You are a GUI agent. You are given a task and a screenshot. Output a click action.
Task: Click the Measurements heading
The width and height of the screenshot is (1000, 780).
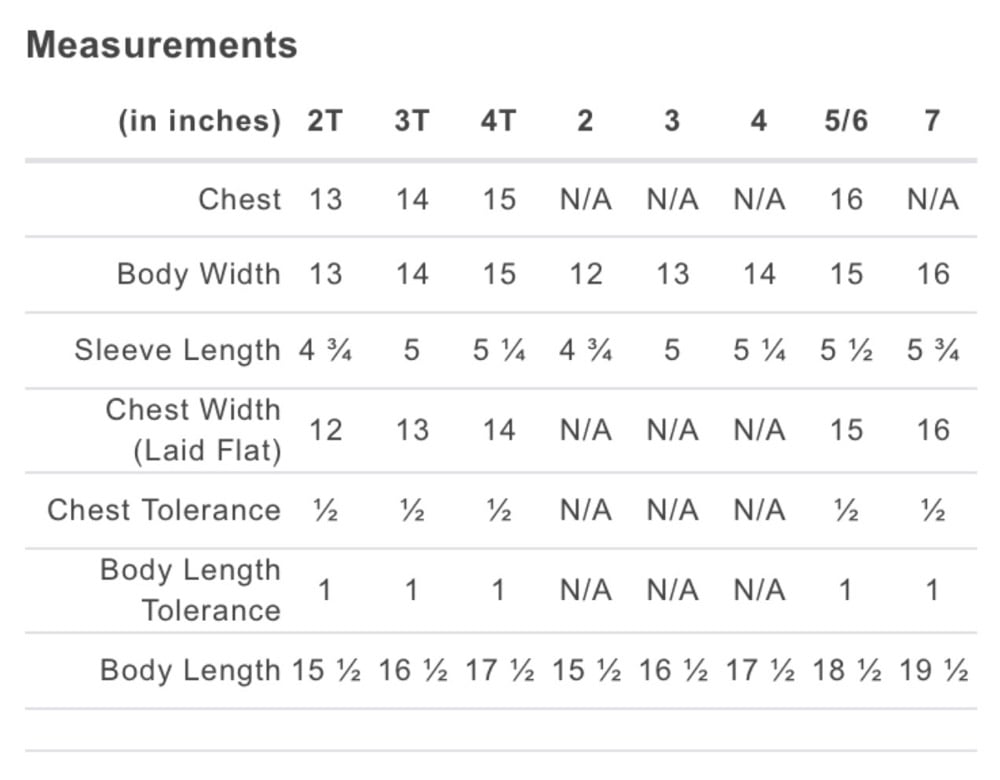point(161,45)
